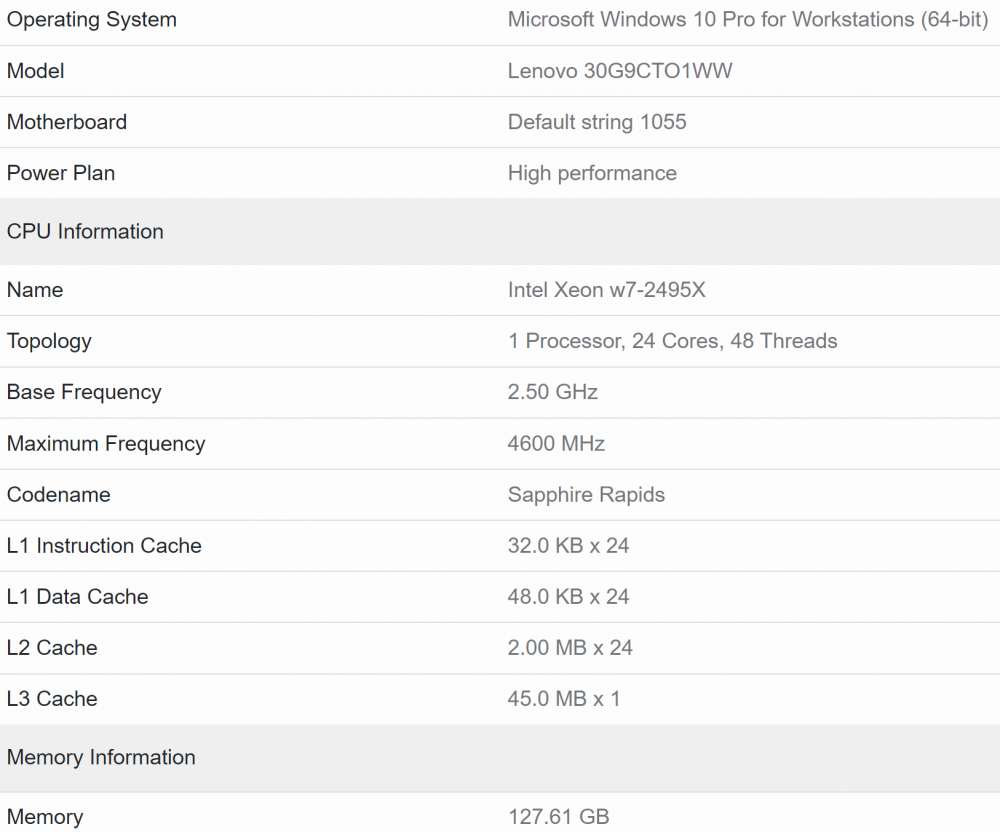This screenshot has height=832, width=1000.
Task: Click the 'Motherboard' label
Action: point(67,122)
